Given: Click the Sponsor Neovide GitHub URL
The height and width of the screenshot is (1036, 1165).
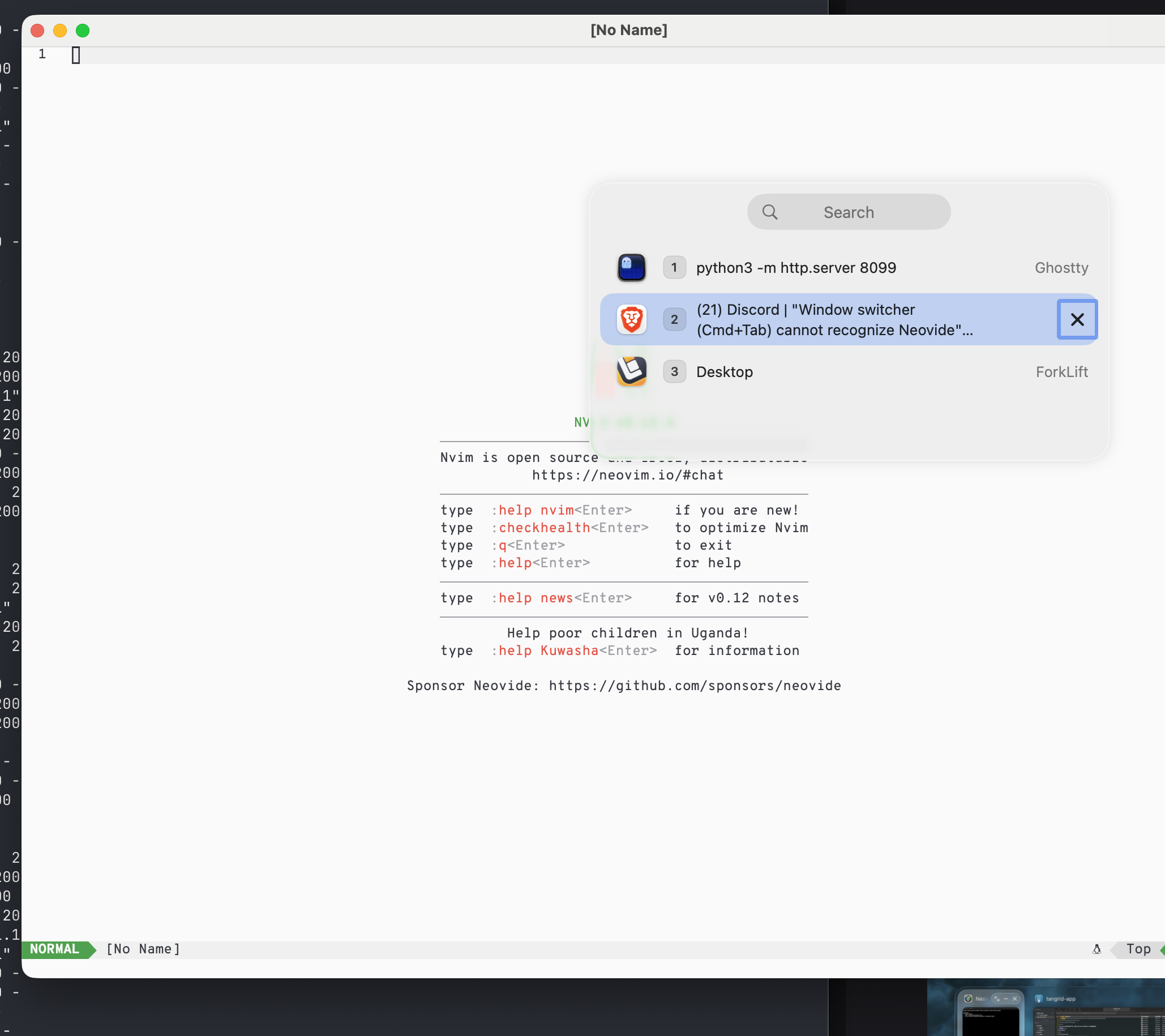Looking at the screenshot, I should [x=695, y=686].
